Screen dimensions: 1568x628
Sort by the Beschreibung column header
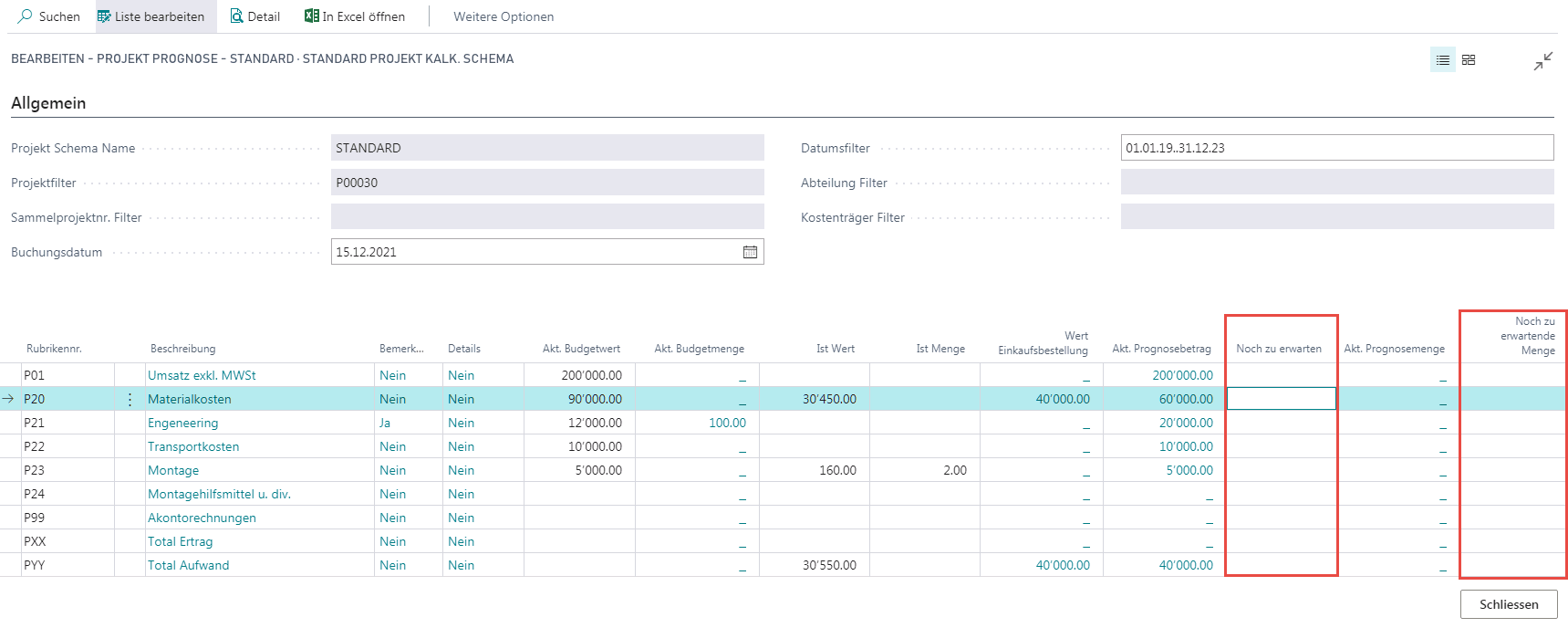[x=183, y=349]
